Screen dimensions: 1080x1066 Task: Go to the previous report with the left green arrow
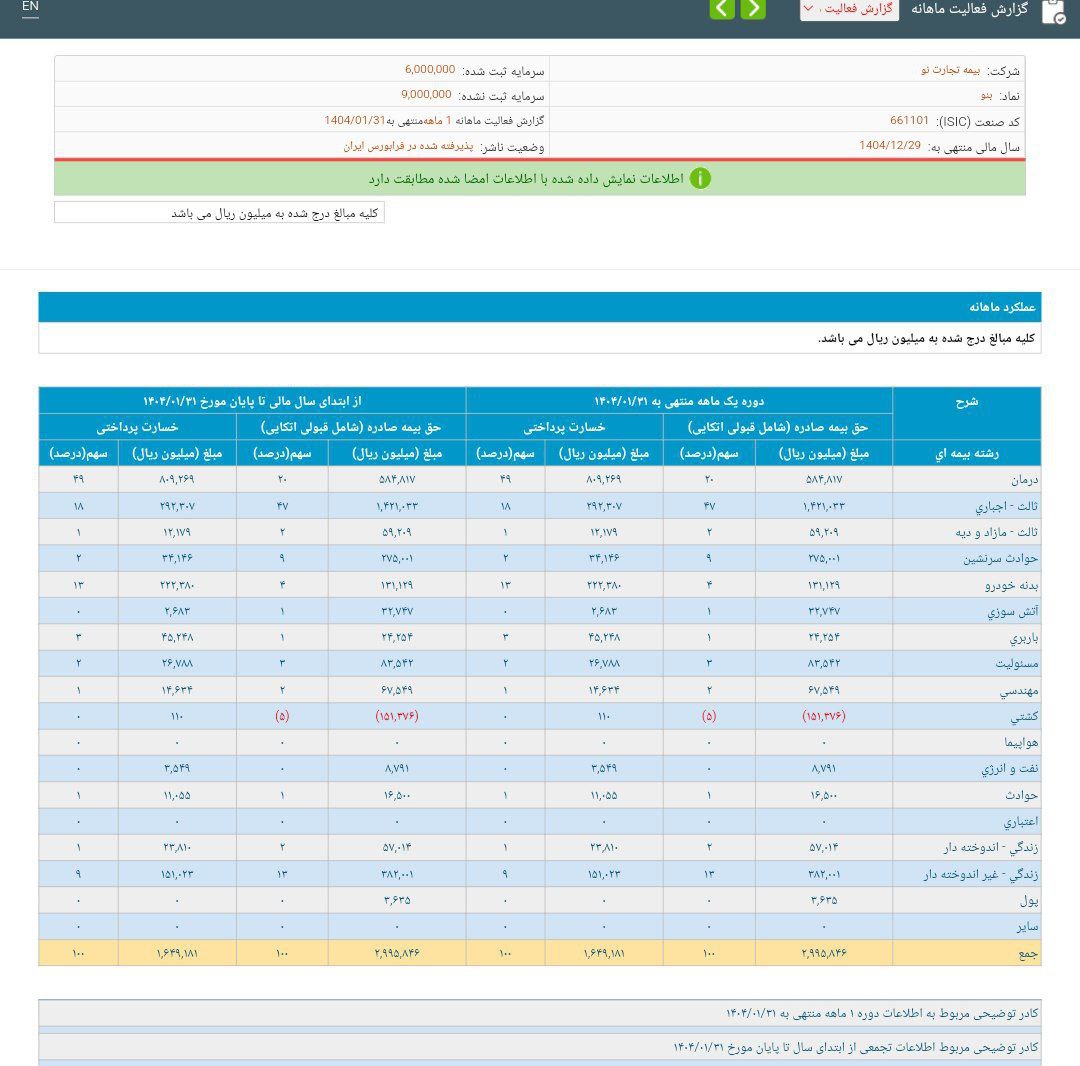[x=722, y=8]
